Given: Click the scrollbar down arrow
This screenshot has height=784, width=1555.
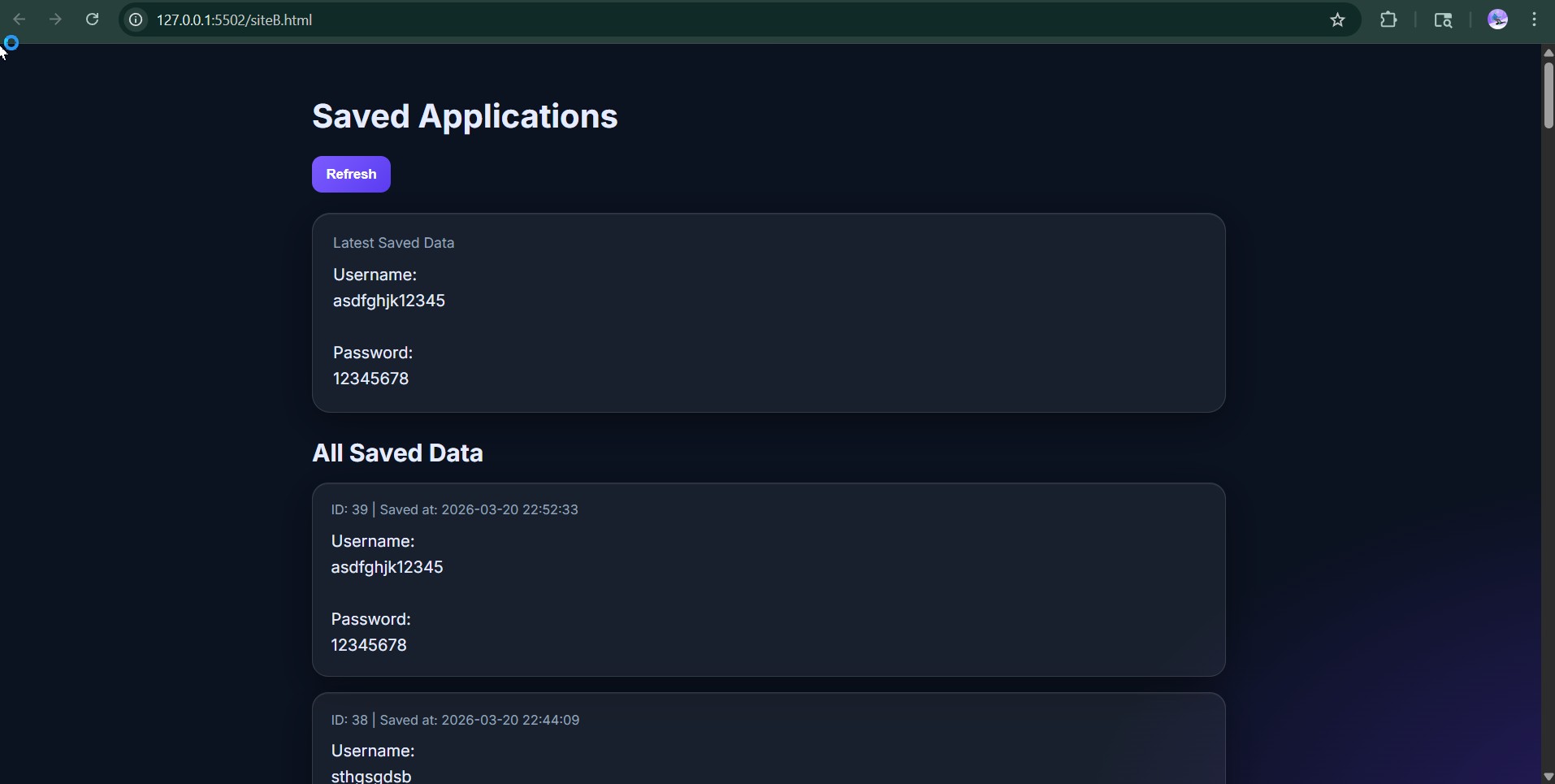Looking at the screenshot, I should pyautogui.click(x=1549, y=777).
